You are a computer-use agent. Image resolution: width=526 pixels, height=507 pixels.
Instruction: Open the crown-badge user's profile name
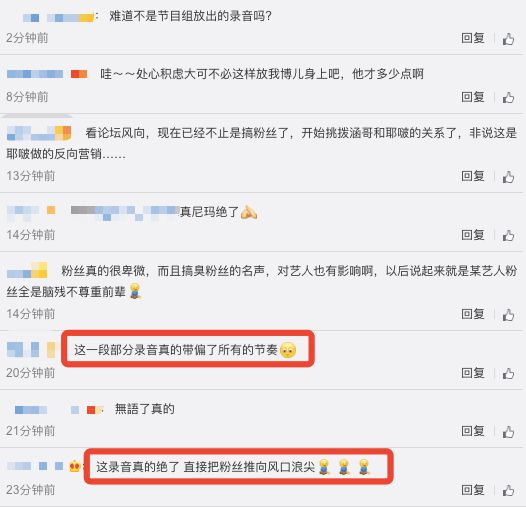(35, 466)
